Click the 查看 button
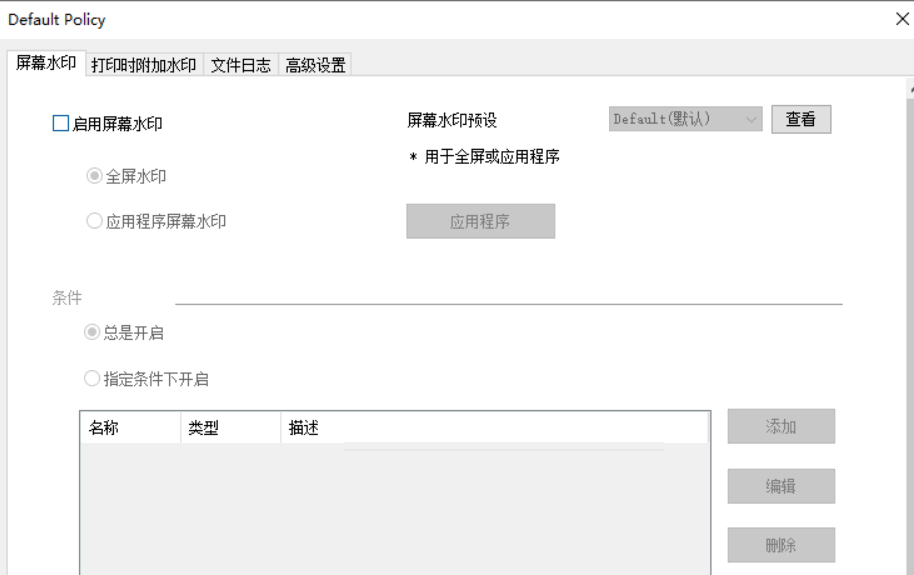914x575 pixels. point(801,120)
